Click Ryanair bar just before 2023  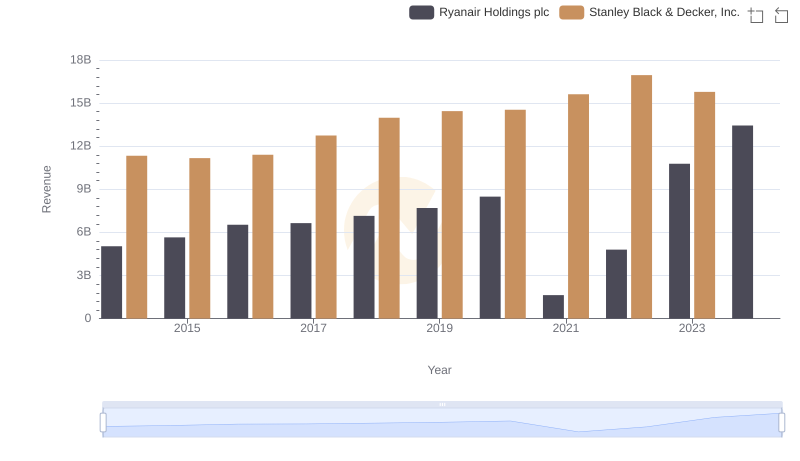[680, 241]
